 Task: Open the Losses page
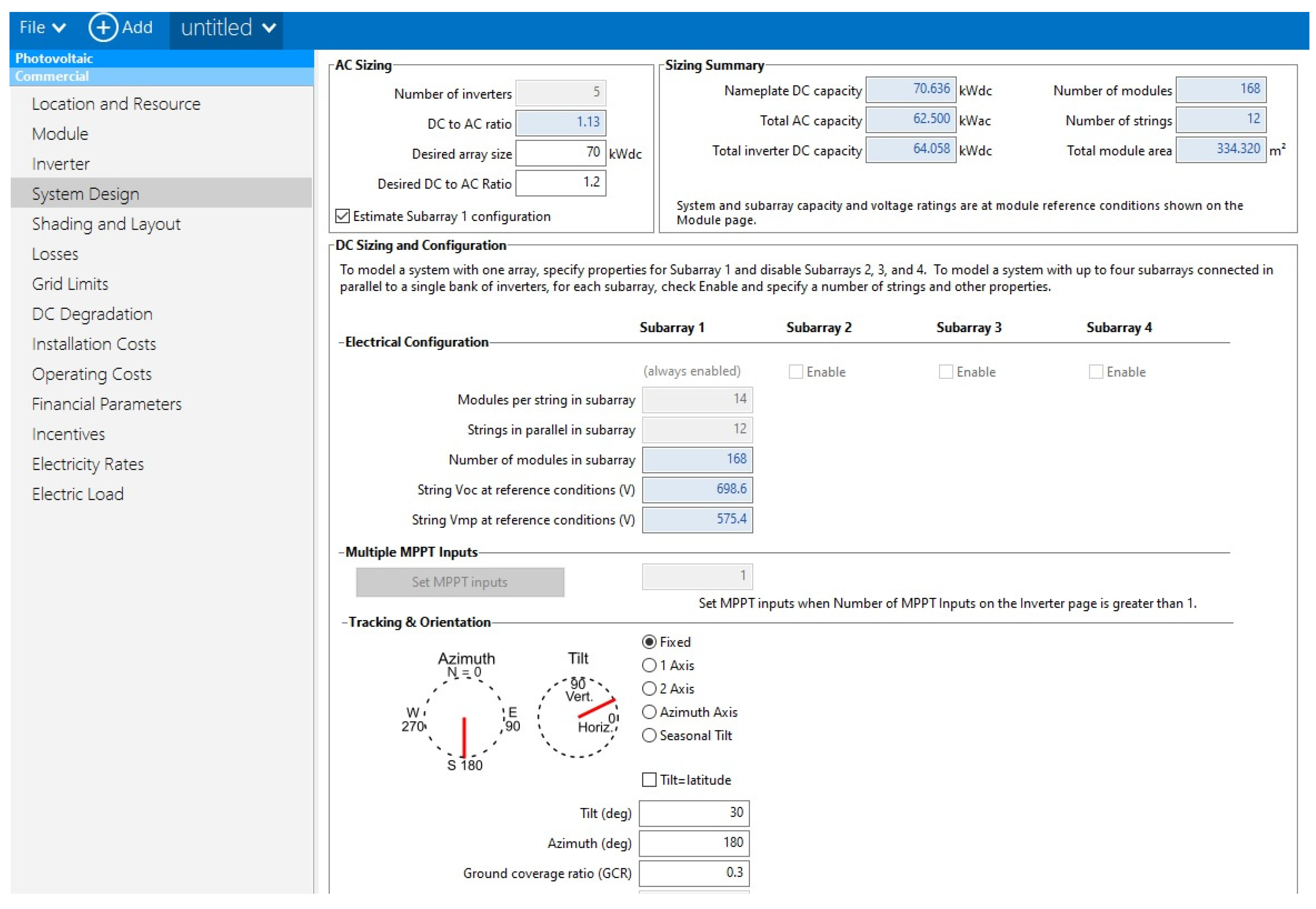coord(55,254)
